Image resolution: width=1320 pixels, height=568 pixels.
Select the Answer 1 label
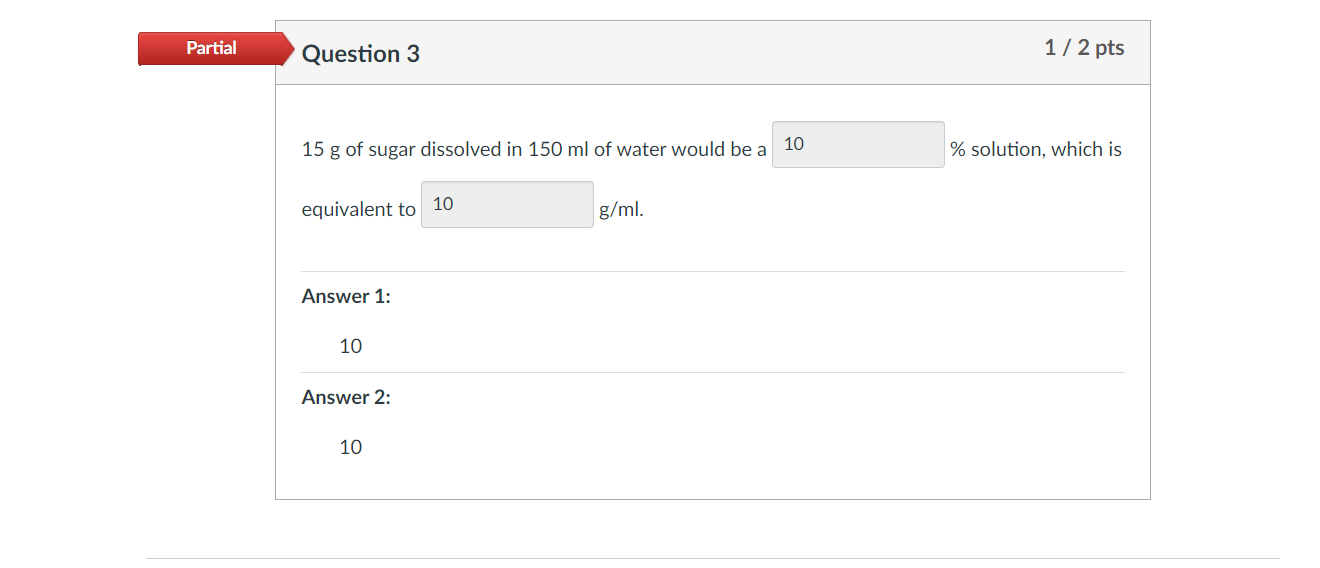click(x=346, y=297)
